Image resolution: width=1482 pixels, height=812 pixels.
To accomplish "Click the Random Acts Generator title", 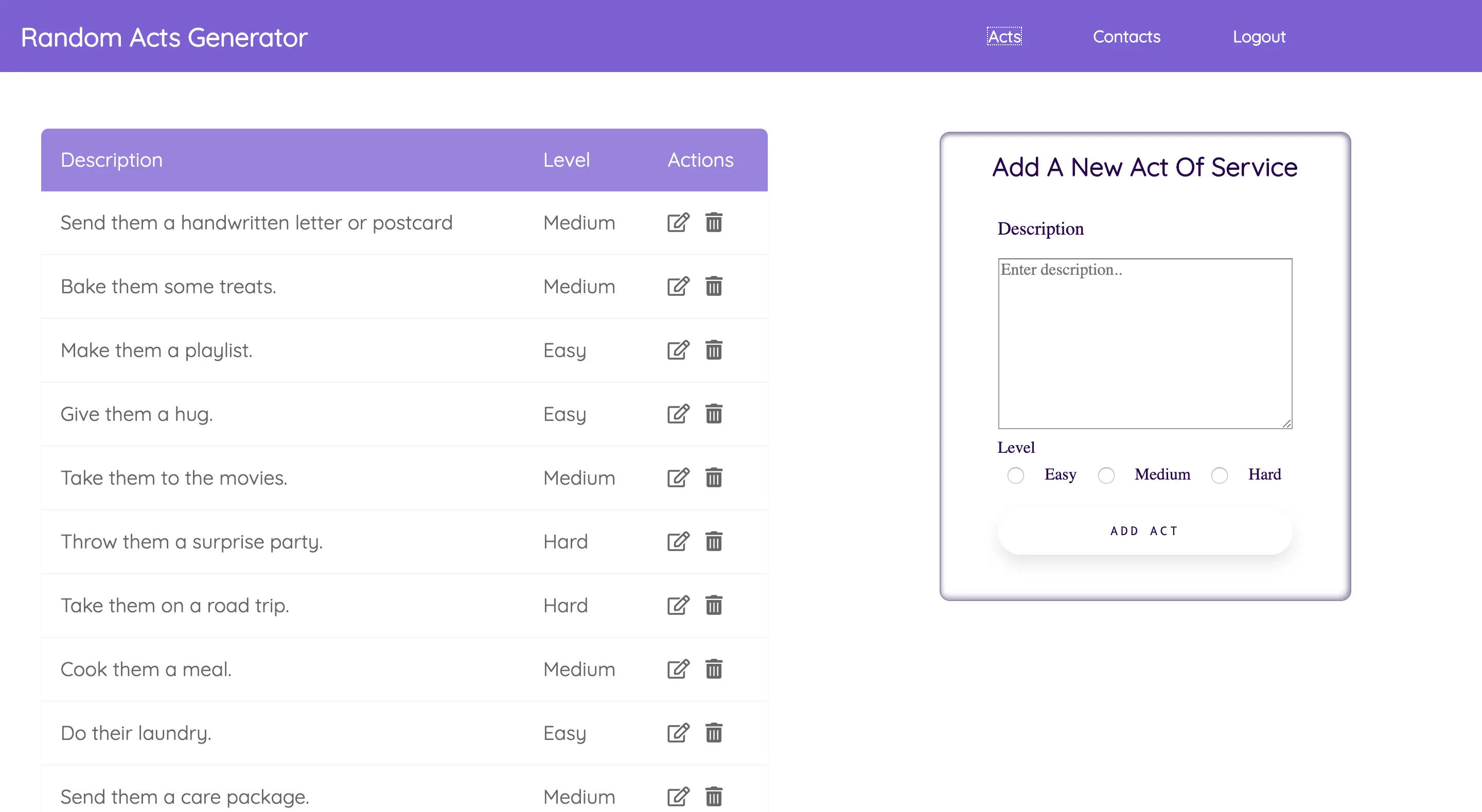I will [x=164, y=38].
